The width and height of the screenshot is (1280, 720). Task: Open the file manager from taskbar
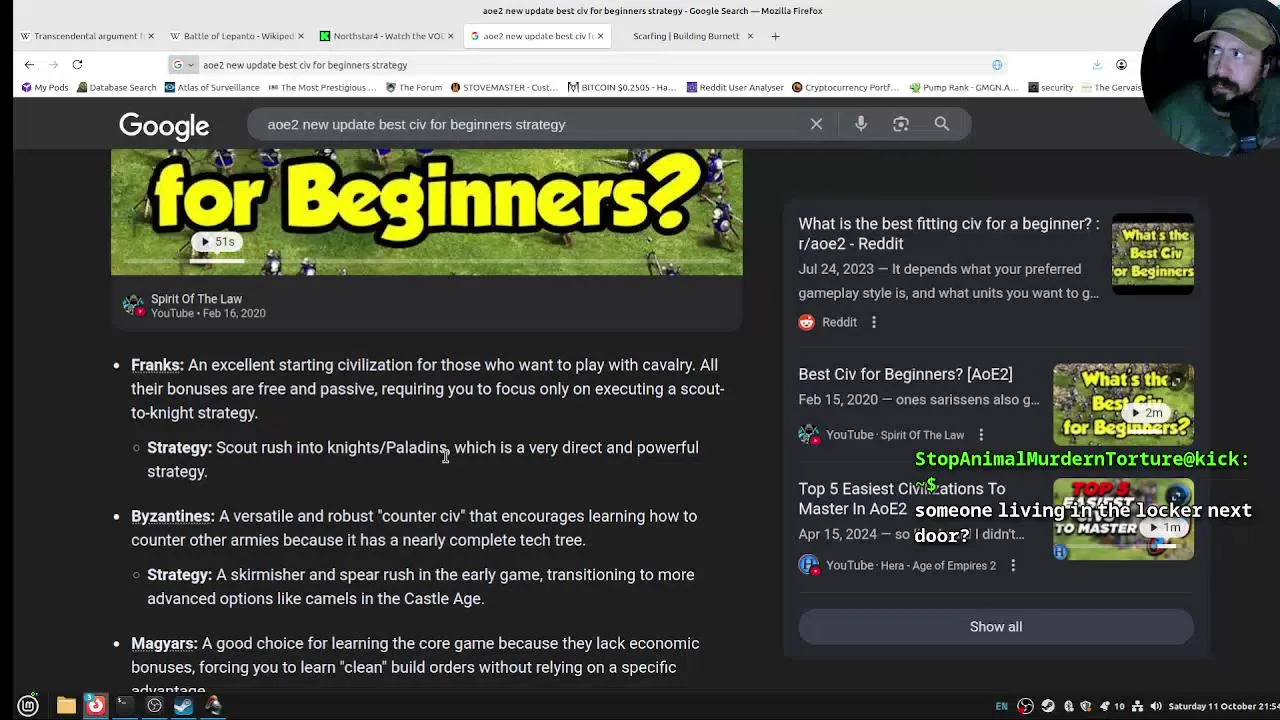pyautogui.click(x=66, y=706)
